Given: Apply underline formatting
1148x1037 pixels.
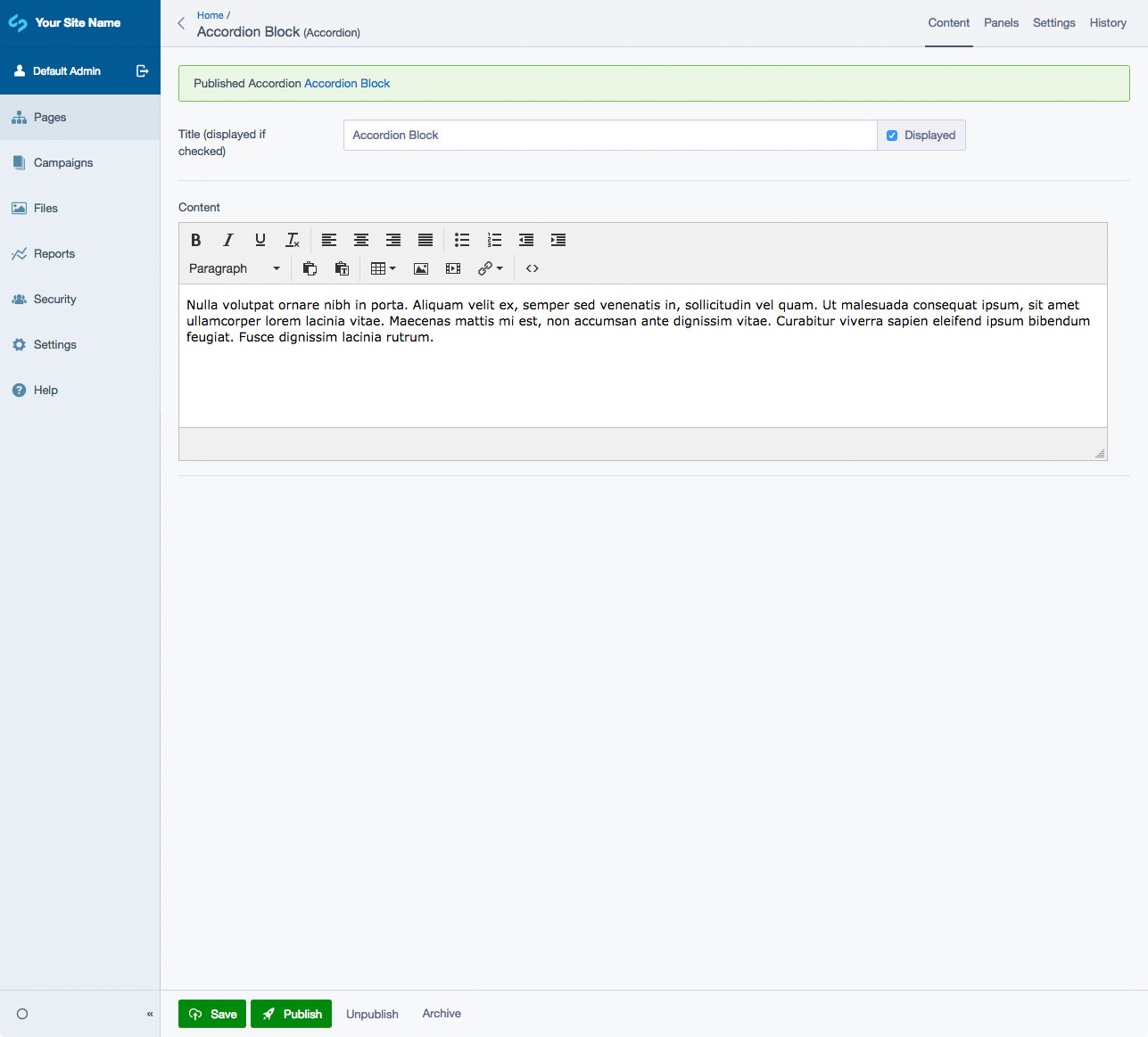Looking at the screenshot, I should click(260, 240).
